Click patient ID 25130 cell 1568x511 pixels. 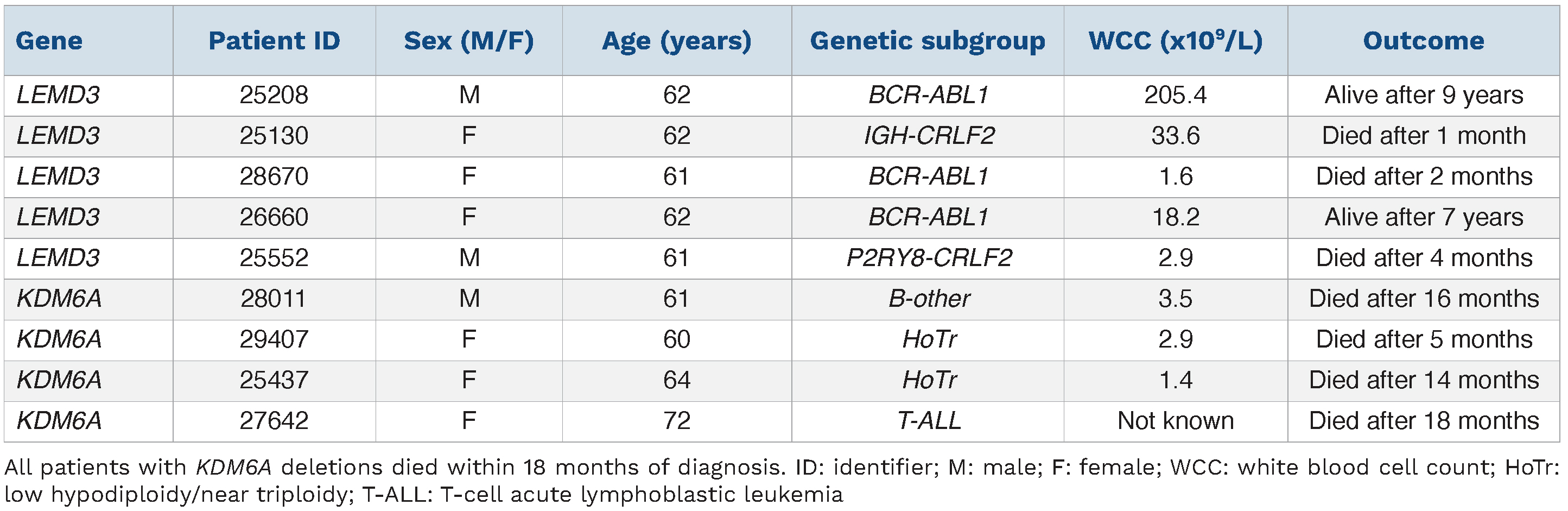pyautogui.click(x=274, y=136)
